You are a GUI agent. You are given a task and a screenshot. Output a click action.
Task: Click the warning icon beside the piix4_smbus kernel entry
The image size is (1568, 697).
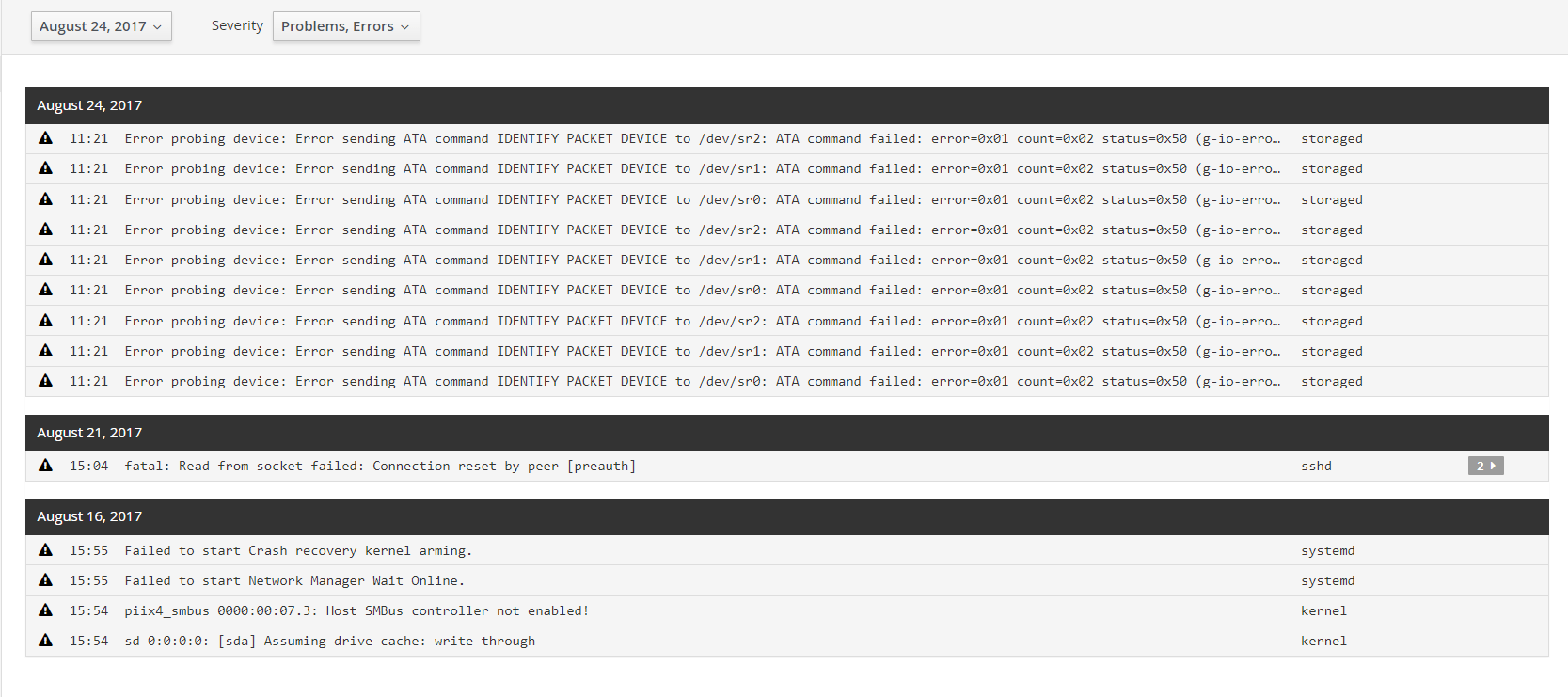[x=45, y=610]
